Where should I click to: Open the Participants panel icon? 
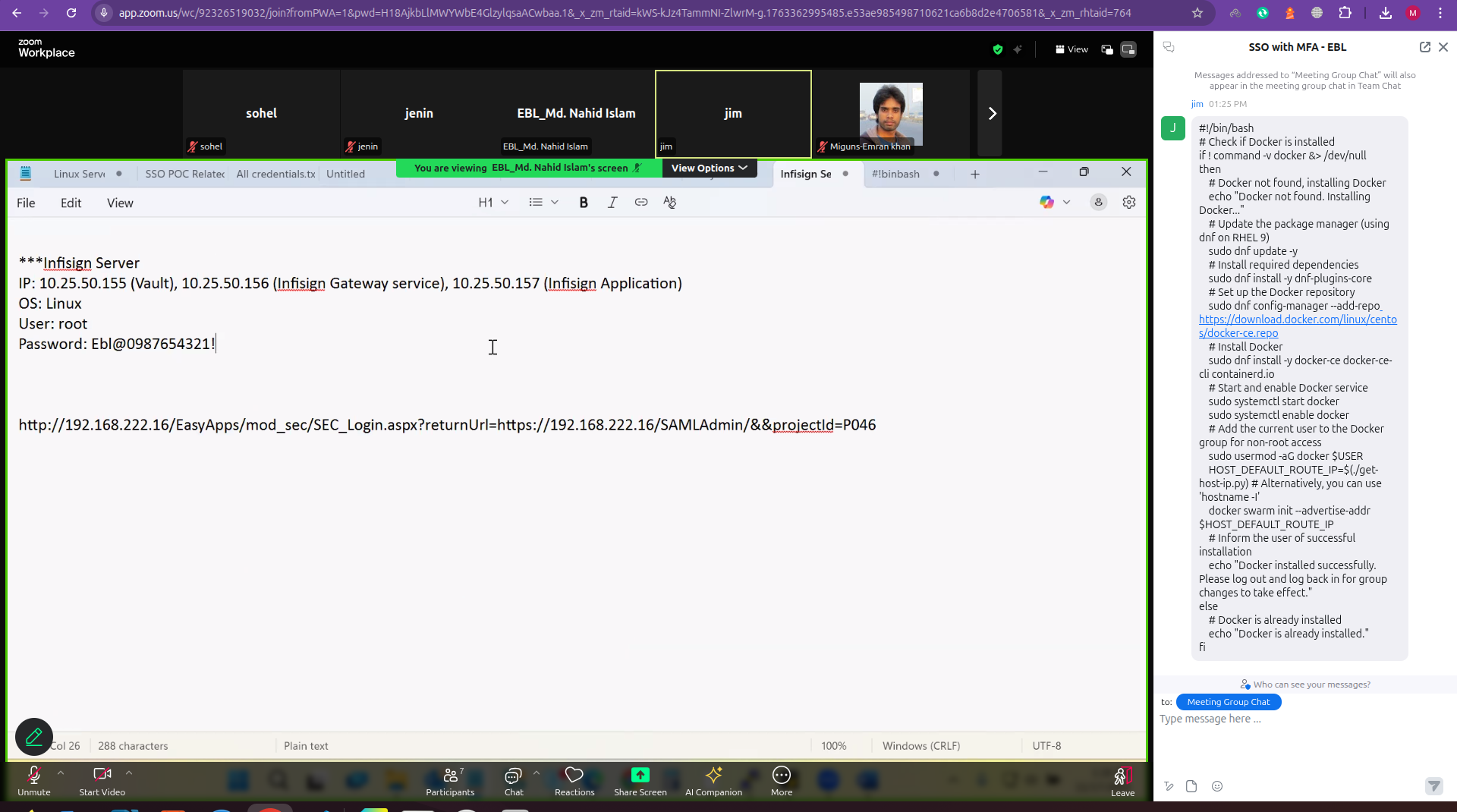pos(450,776)
